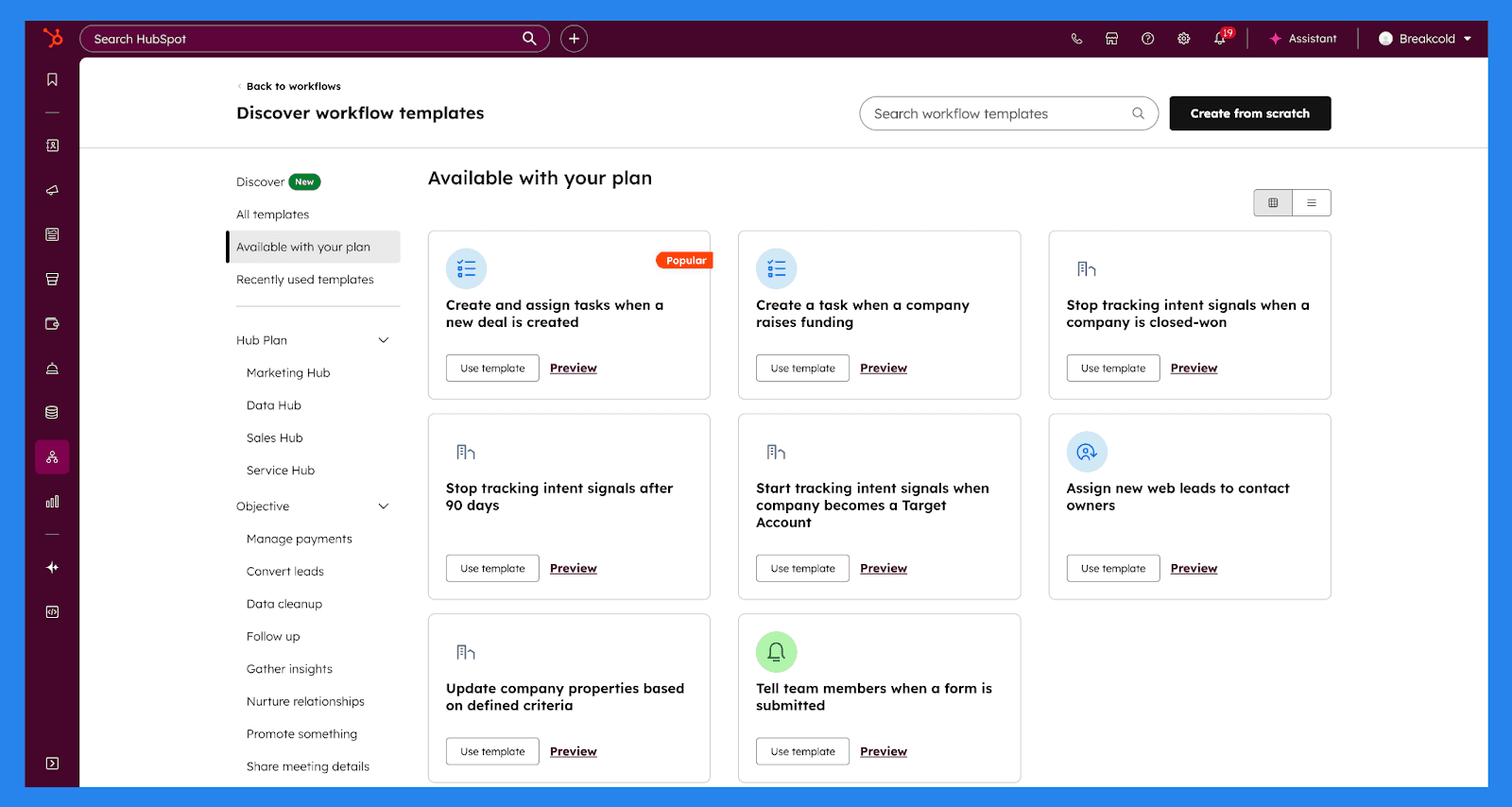Screen dimensions: 1512x807
Task: Open the Content sidebar icon
Action: (x=52, y=234)
